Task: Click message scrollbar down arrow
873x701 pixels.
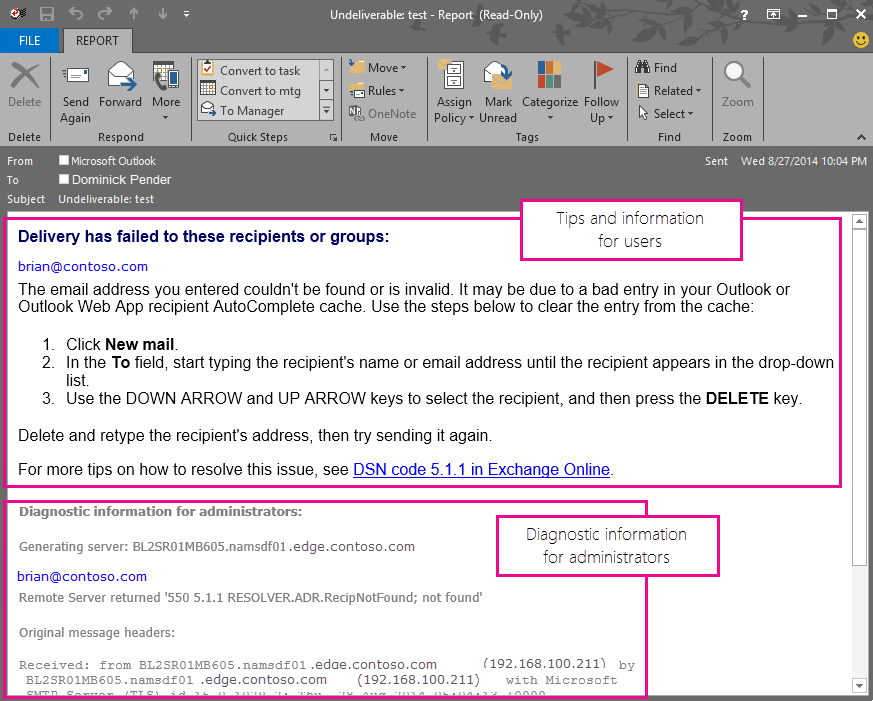Action: coord(859,684)
